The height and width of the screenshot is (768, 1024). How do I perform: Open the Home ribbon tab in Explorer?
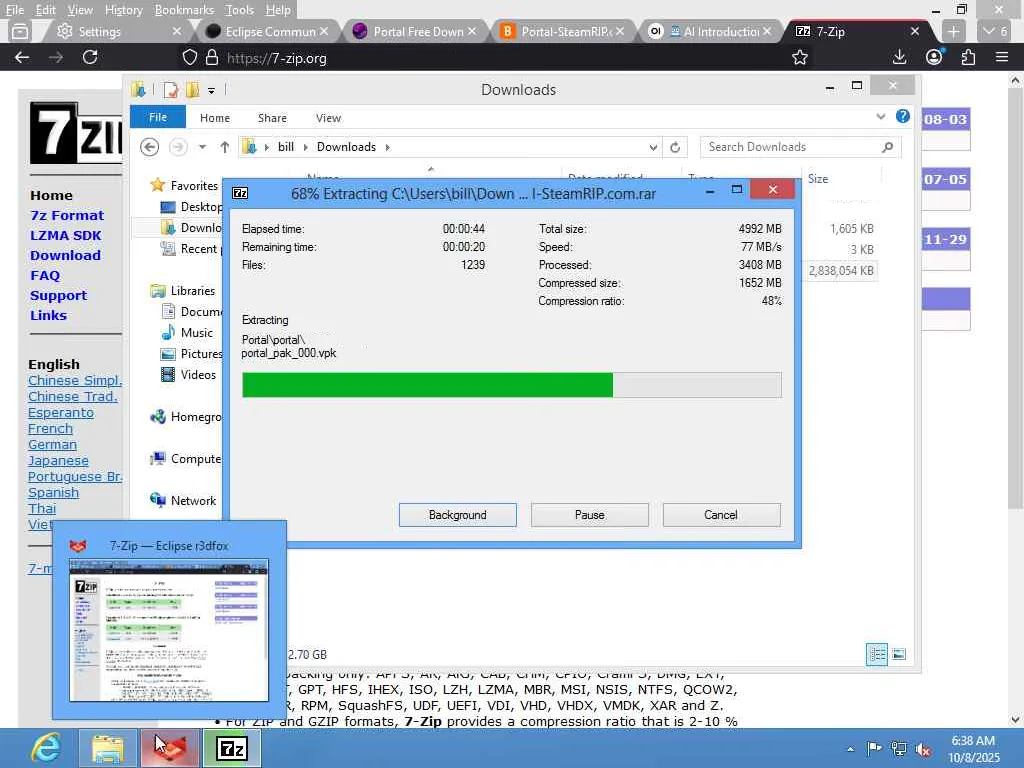[215, 118]
